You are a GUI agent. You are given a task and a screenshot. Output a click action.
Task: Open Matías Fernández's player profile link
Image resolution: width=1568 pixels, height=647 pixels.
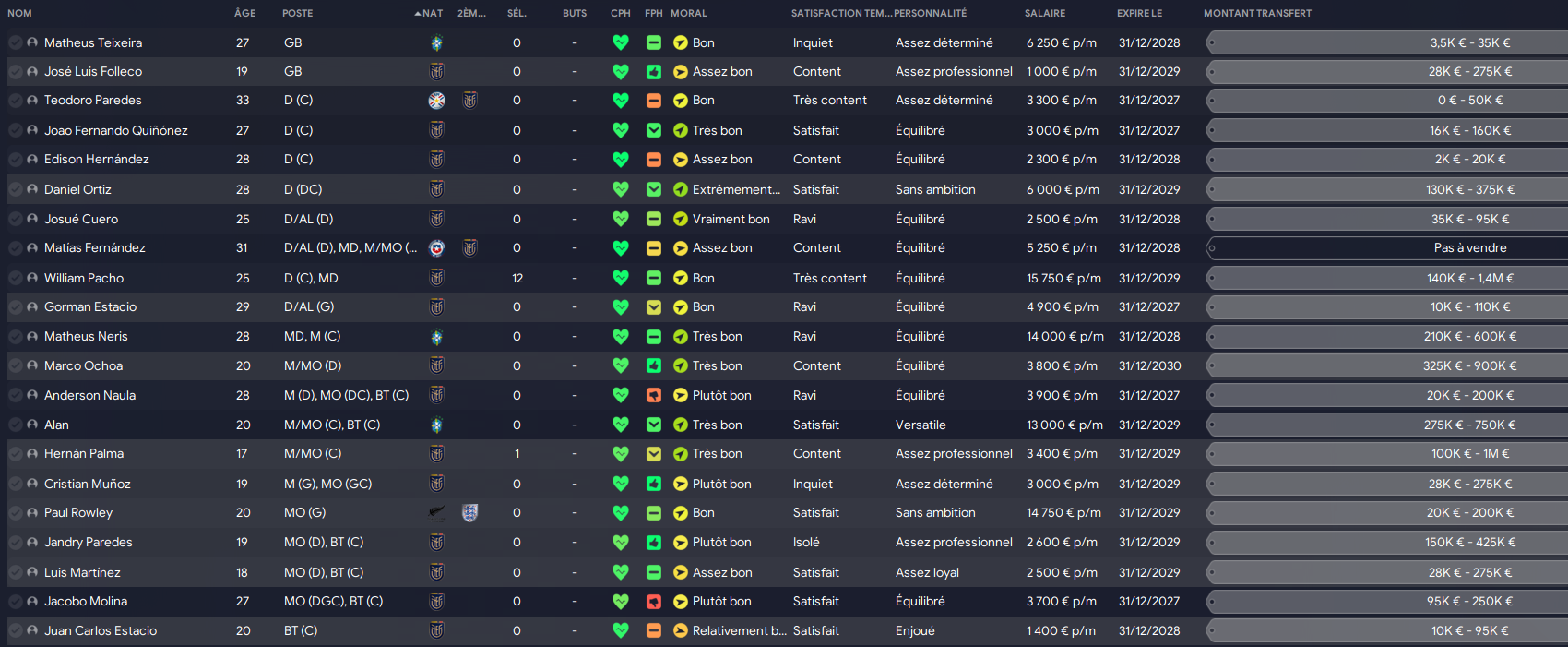pos(95,247)
